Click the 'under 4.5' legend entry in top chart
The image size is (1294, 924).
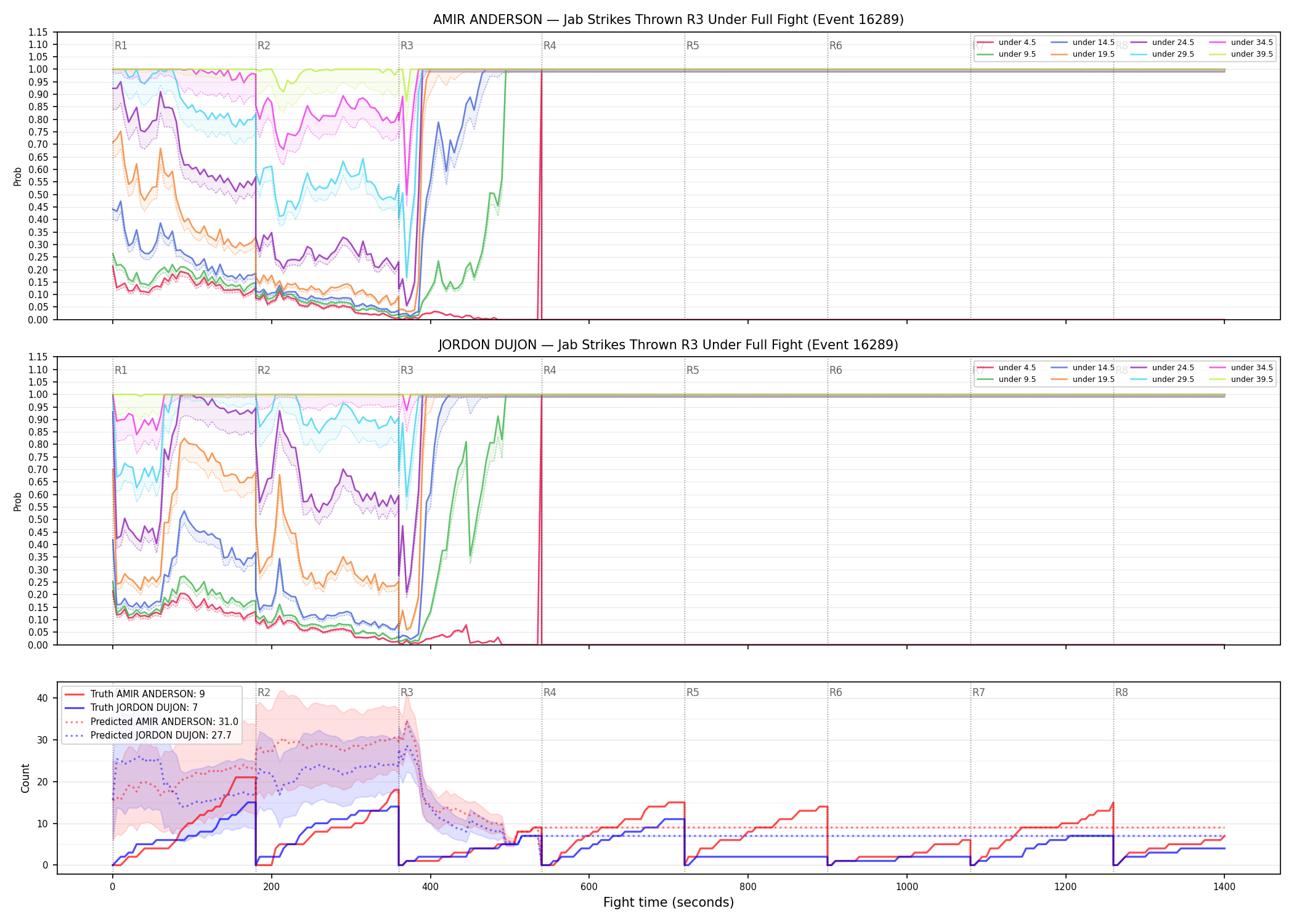click(x=1006, y=43)
